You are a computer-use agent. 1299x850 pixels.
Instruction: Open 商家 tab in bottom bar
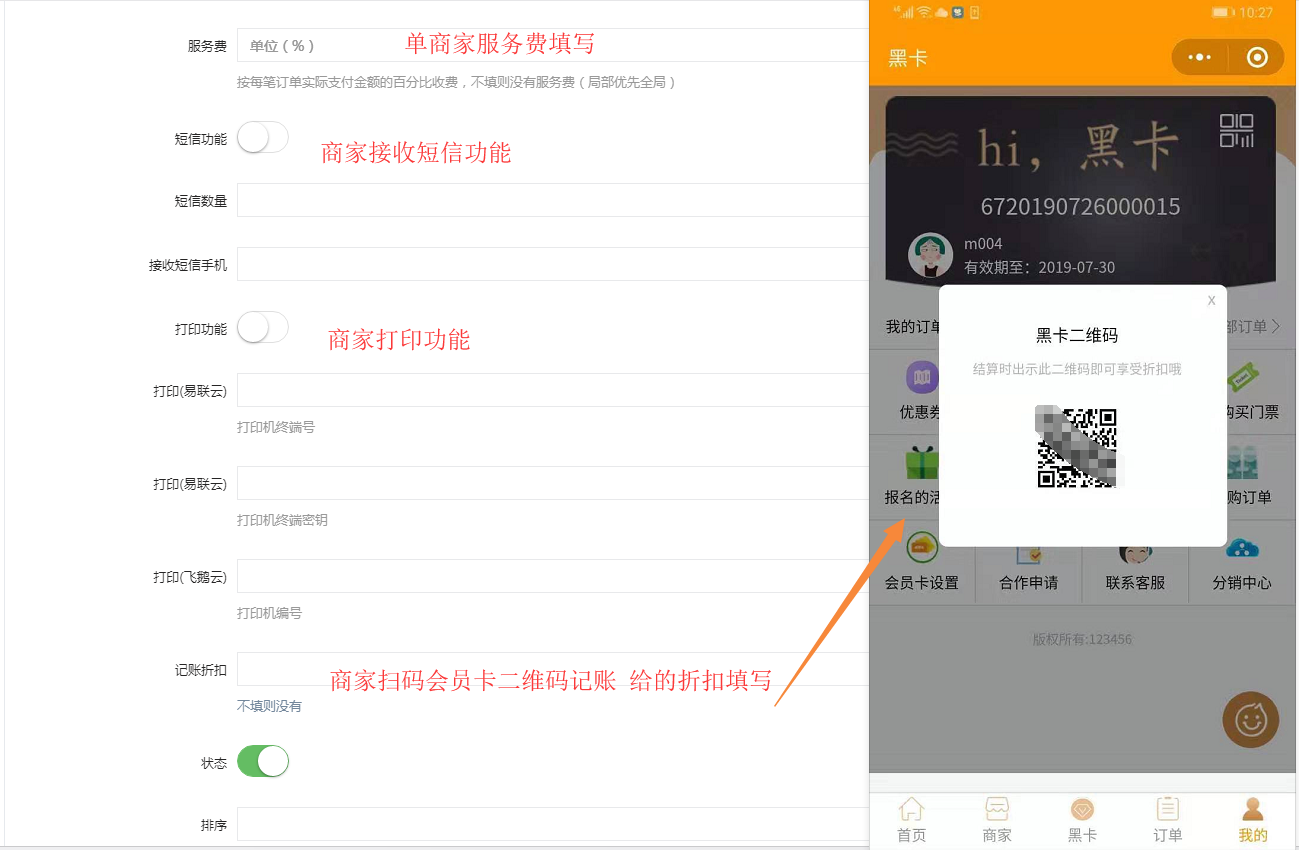click(997, 821)
